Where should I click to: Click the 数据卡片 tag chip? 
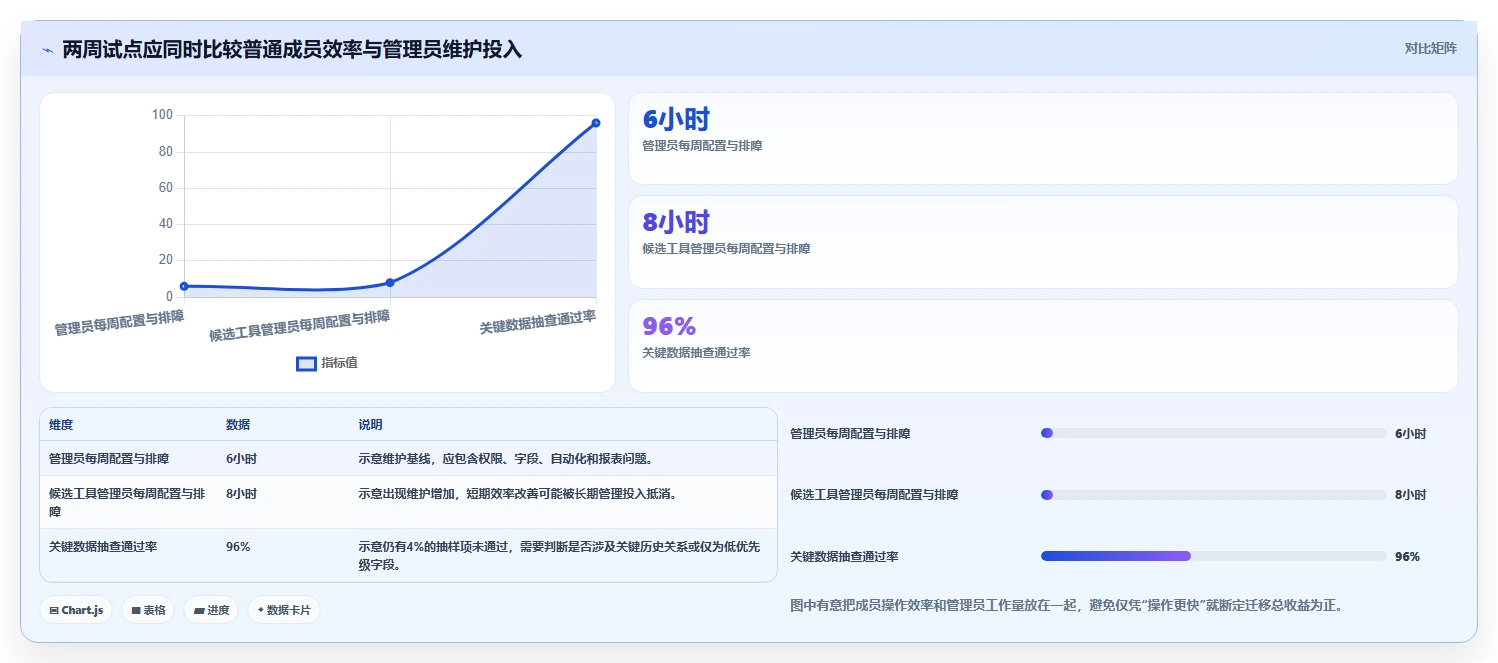[284, 610]
